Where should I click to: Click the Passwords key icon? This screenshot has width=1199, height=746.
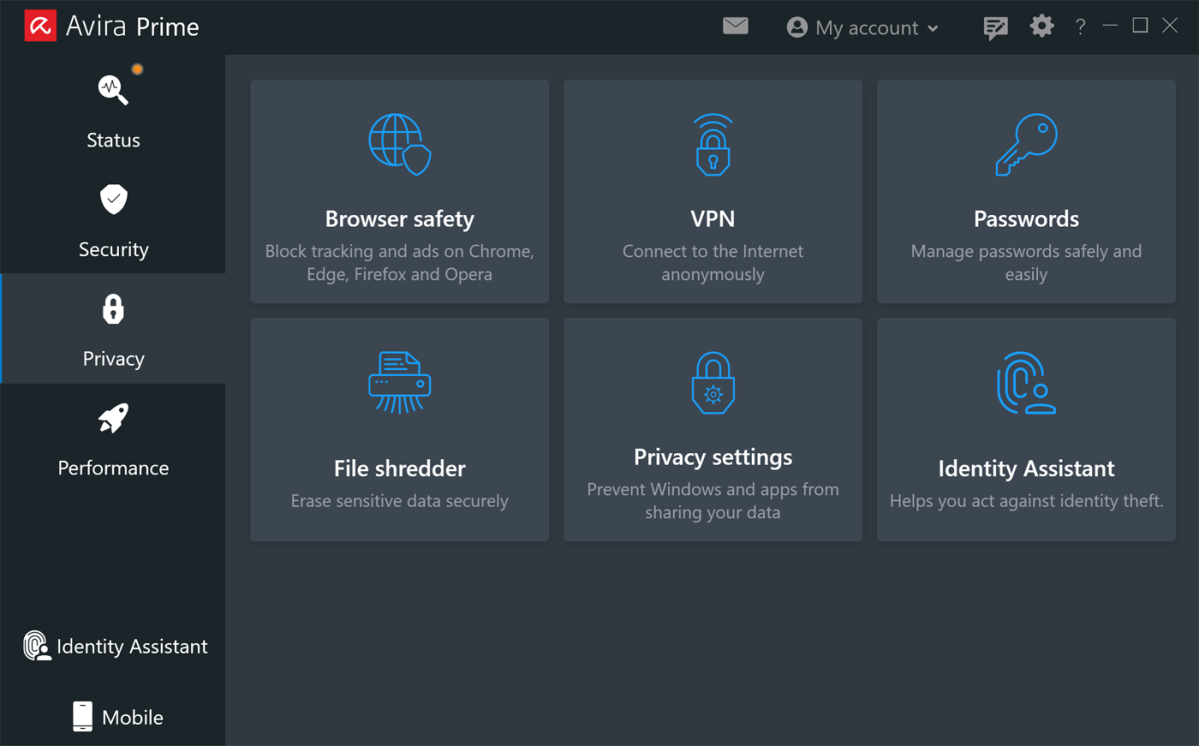1026,144
